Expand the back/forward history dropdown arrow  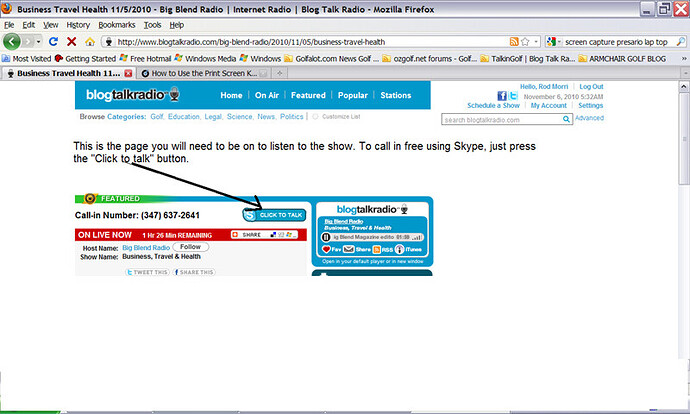[39, 42]
